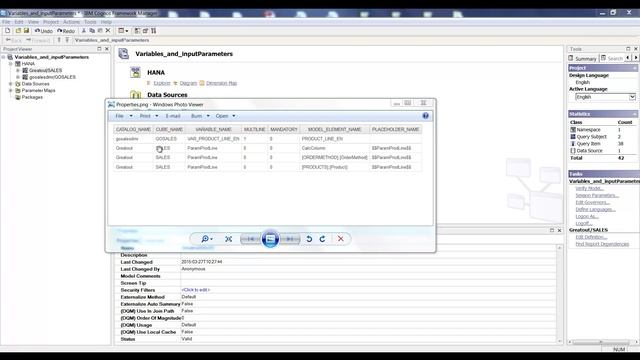
Task: Click the Photo Viewer help icon
Action: (425, 116)
